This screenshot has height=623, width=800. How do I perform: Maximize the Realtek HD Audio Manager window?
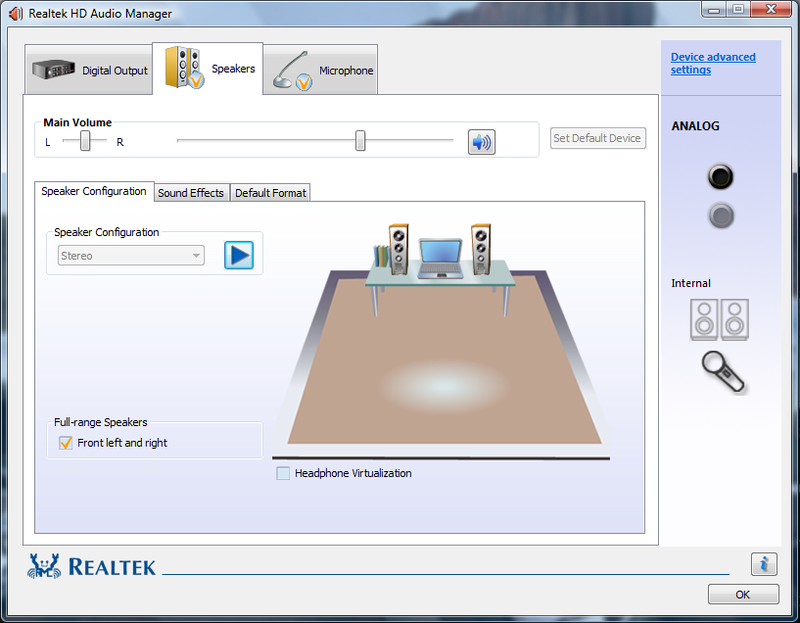pyautogui.click(x=738, y=9)
